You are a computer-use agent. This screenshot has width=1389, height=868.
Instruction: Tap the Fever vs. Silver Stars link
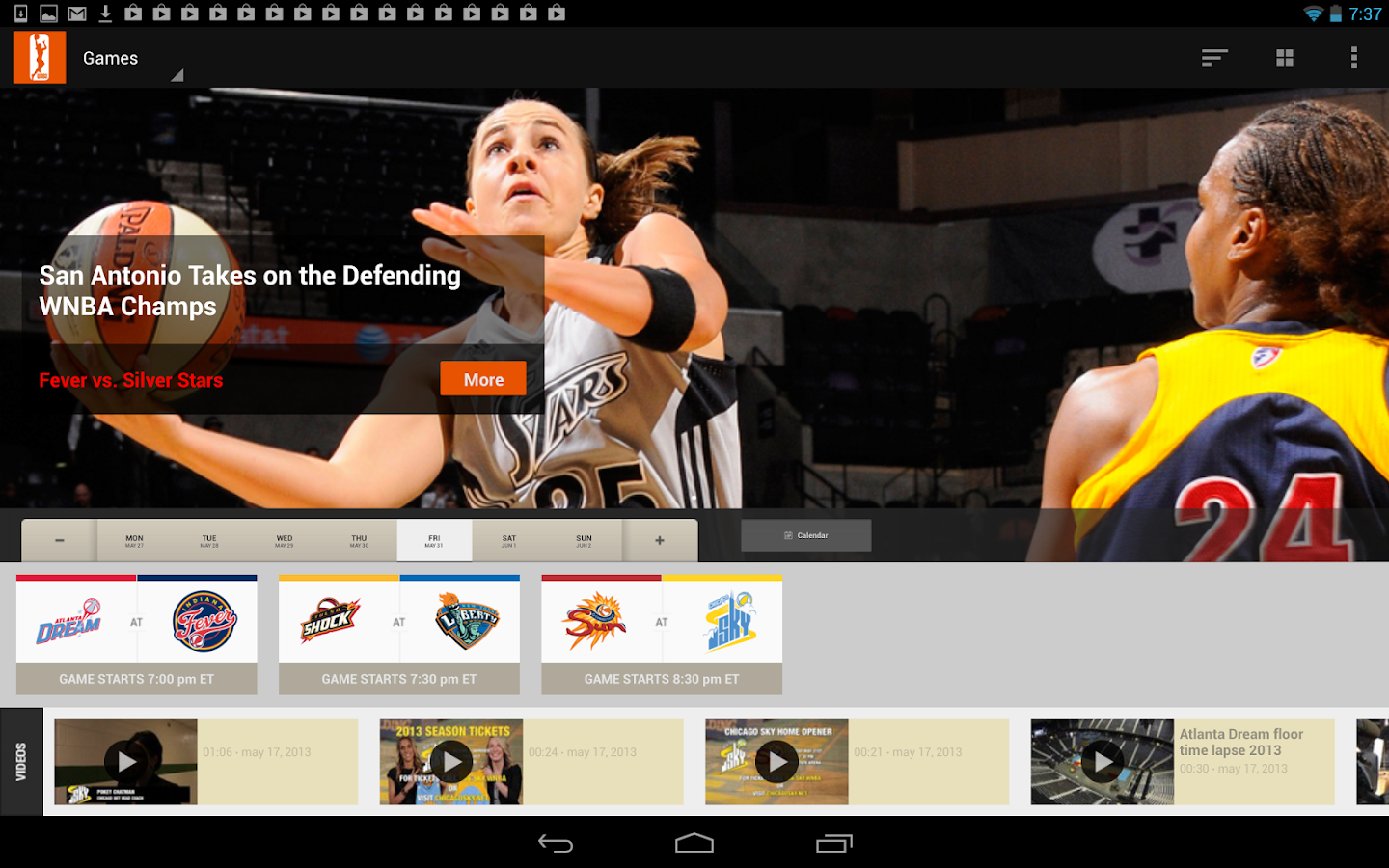coord(130,380)
